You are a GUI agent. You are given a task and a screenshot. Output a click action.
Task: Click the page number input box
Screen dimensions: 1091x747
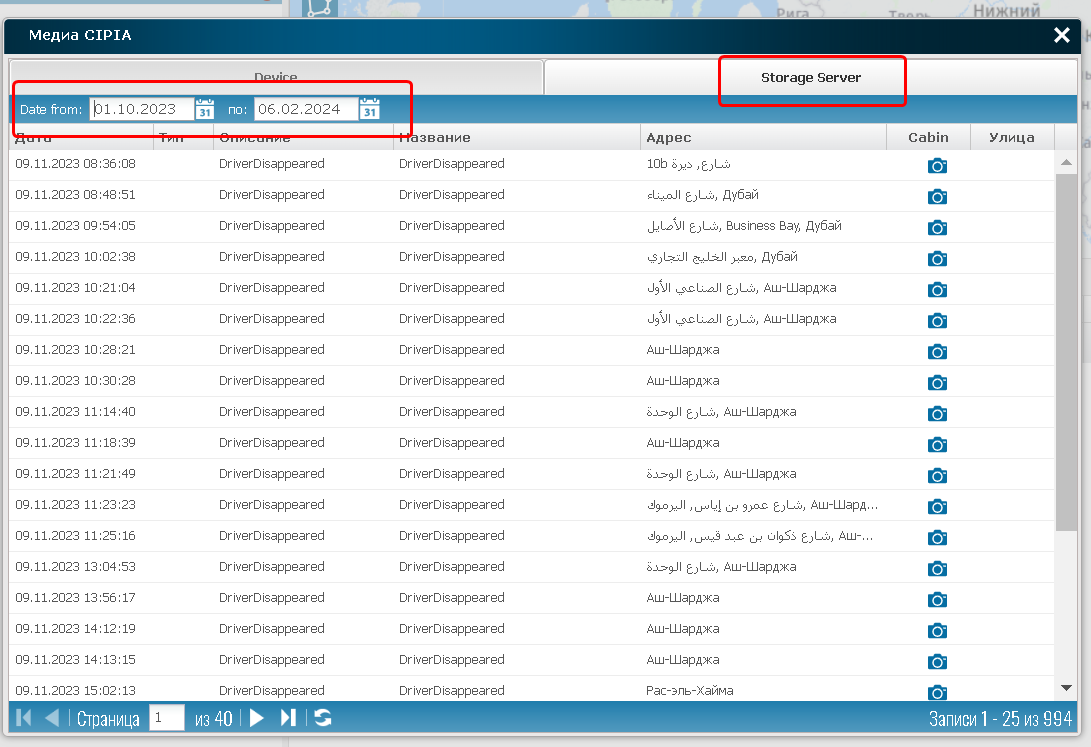point(167,717)
